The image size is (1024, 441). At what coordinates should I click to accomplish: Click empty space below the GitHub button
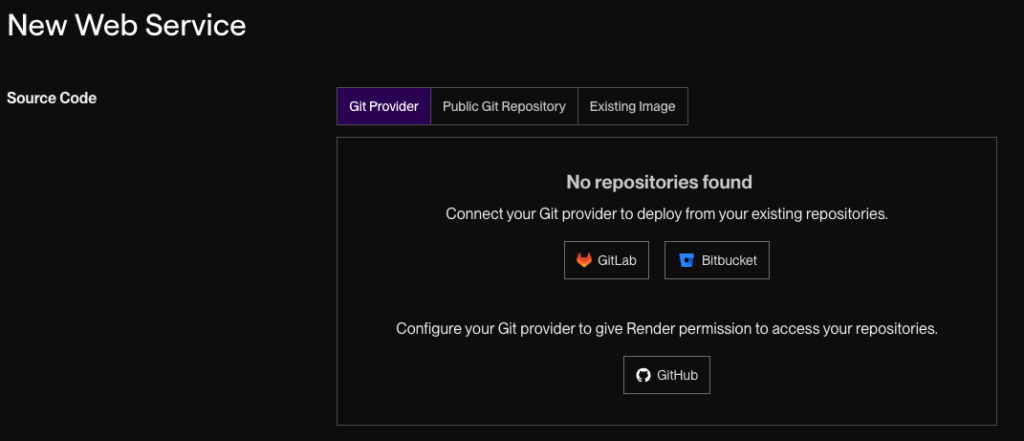coord(666,410)
